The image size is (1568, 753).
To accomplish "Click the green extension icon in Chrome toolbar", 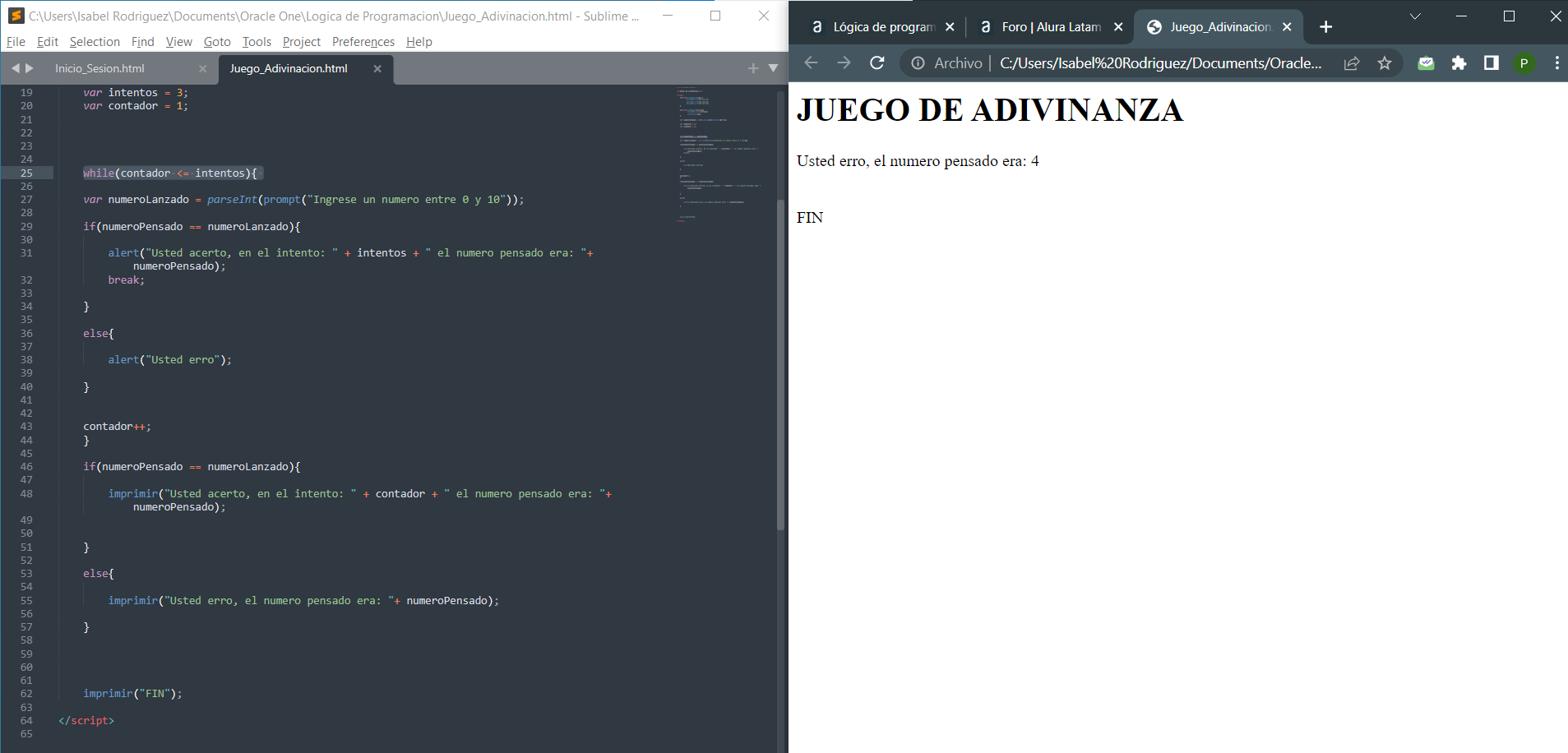I will pos(1426,63).
